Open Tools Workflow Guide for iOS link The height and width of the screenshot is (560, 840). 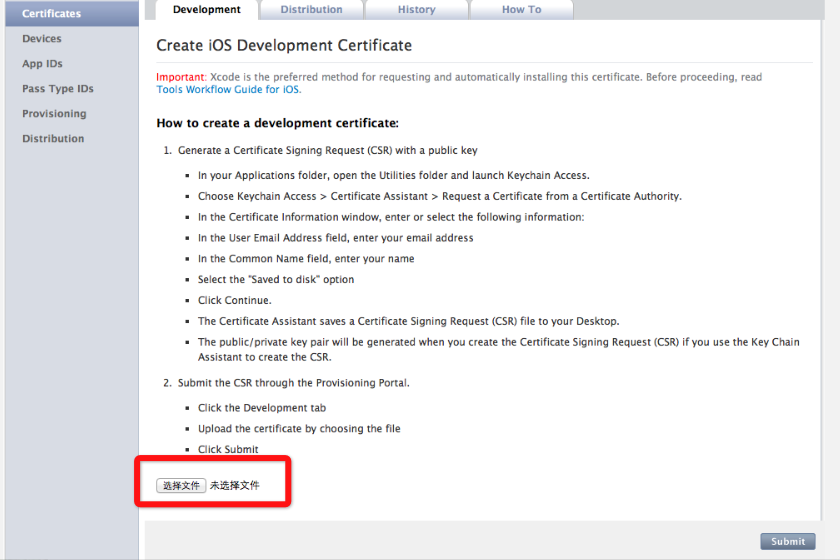point(228,89)
